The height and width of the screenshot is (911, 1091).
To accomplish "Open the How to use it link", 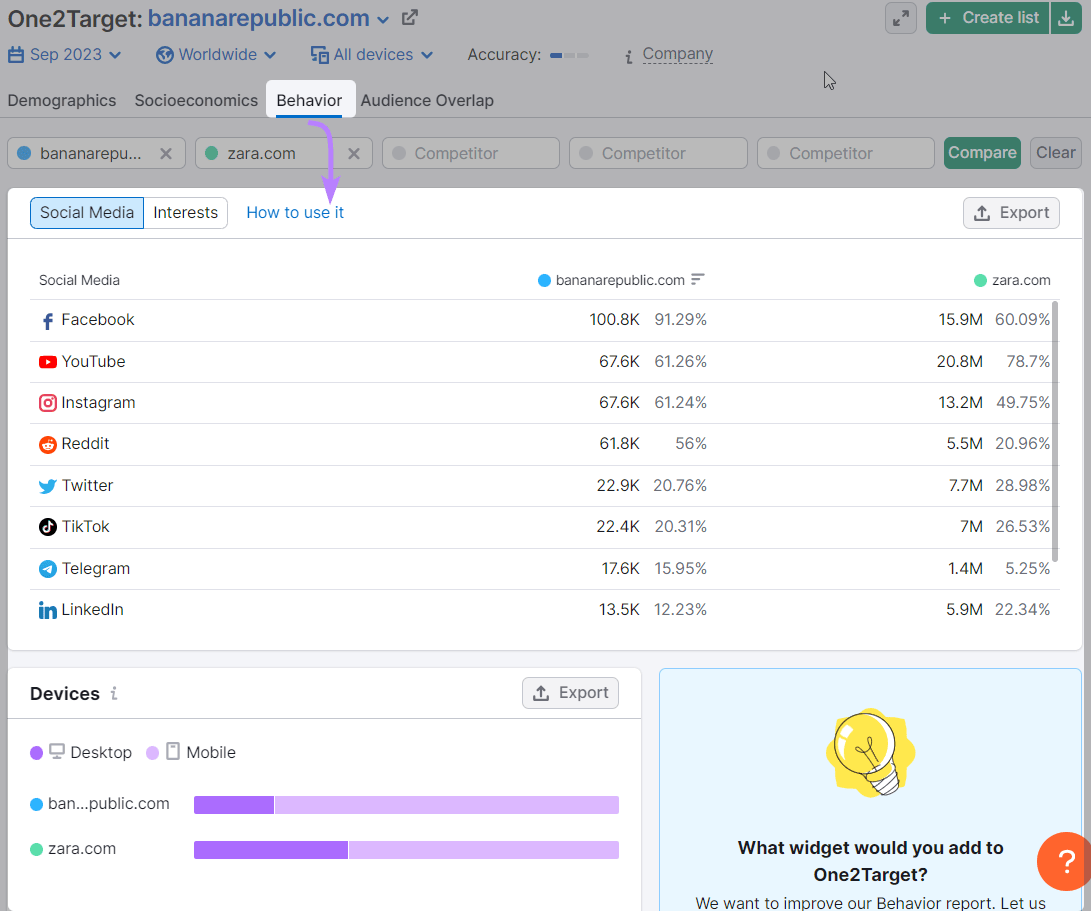I will (x=294, y=212).
